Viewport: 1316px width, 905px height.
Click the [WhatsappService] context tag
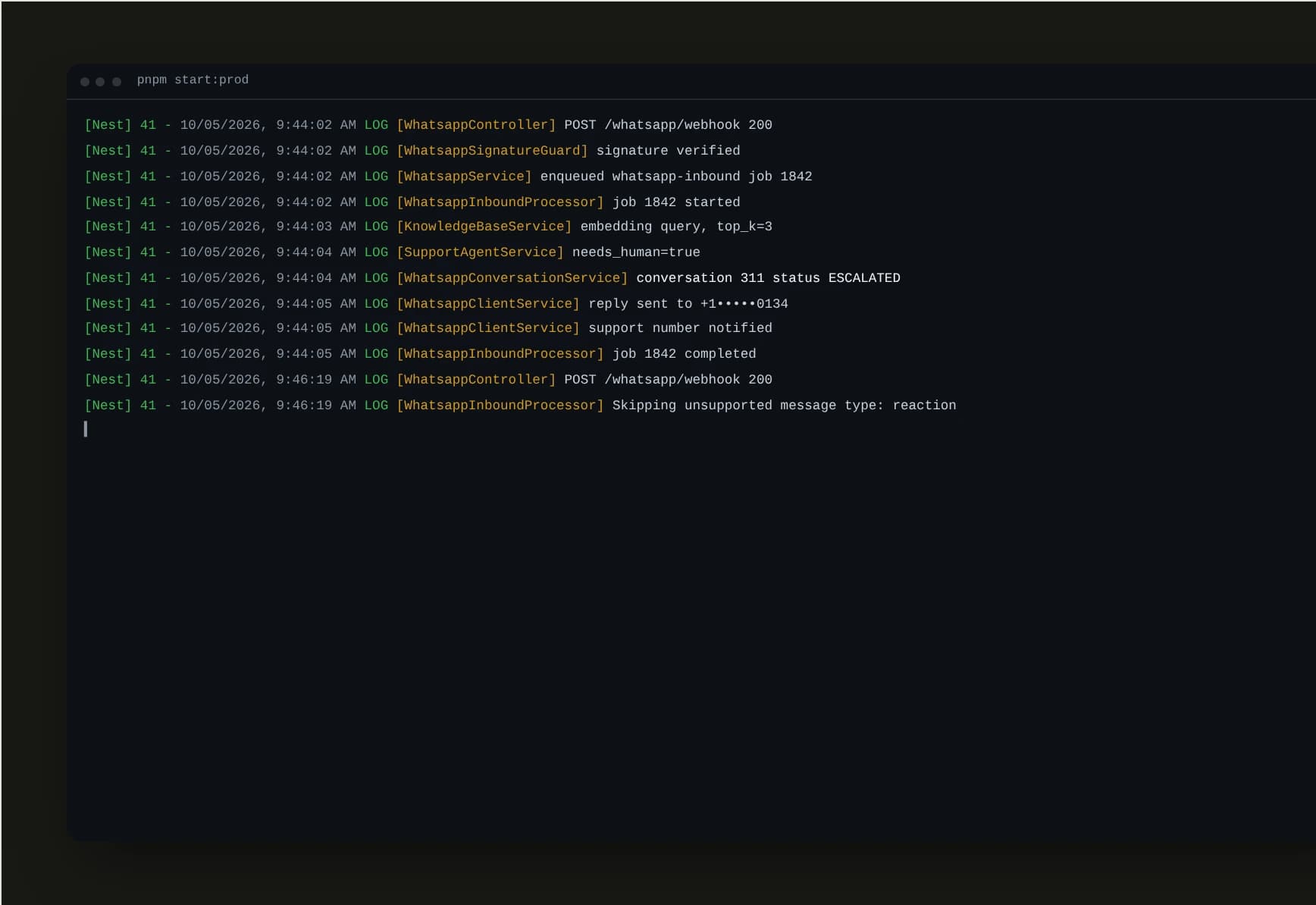click(x=464, y=177)
